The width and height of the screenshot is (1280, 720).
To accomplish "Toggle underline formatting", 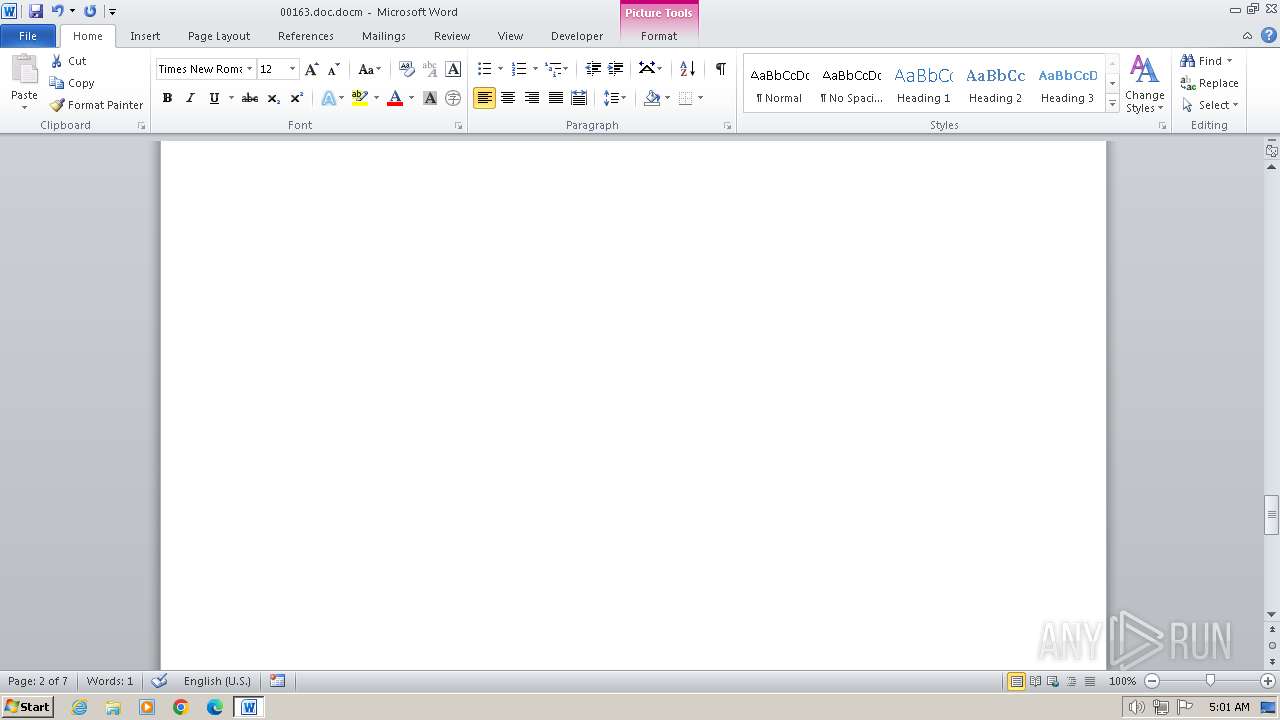I will click(x=213, y=98).
